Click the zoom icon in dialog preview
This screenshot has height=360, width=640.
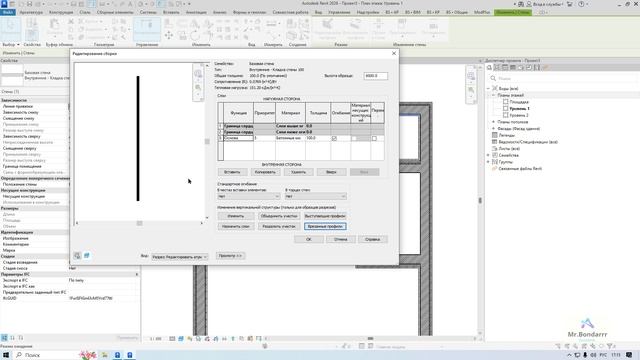pyautogui.click(x=198, y=87)
